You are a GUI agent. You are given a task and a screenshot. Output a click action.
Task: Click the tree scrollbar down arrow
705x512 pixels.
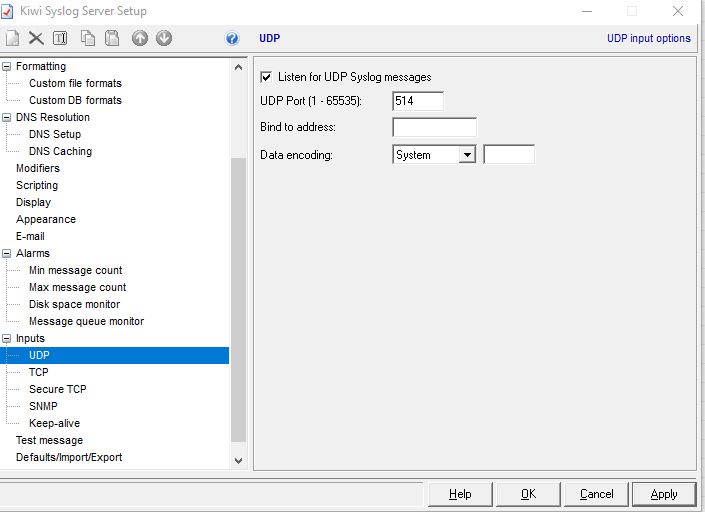coord(238,461)
